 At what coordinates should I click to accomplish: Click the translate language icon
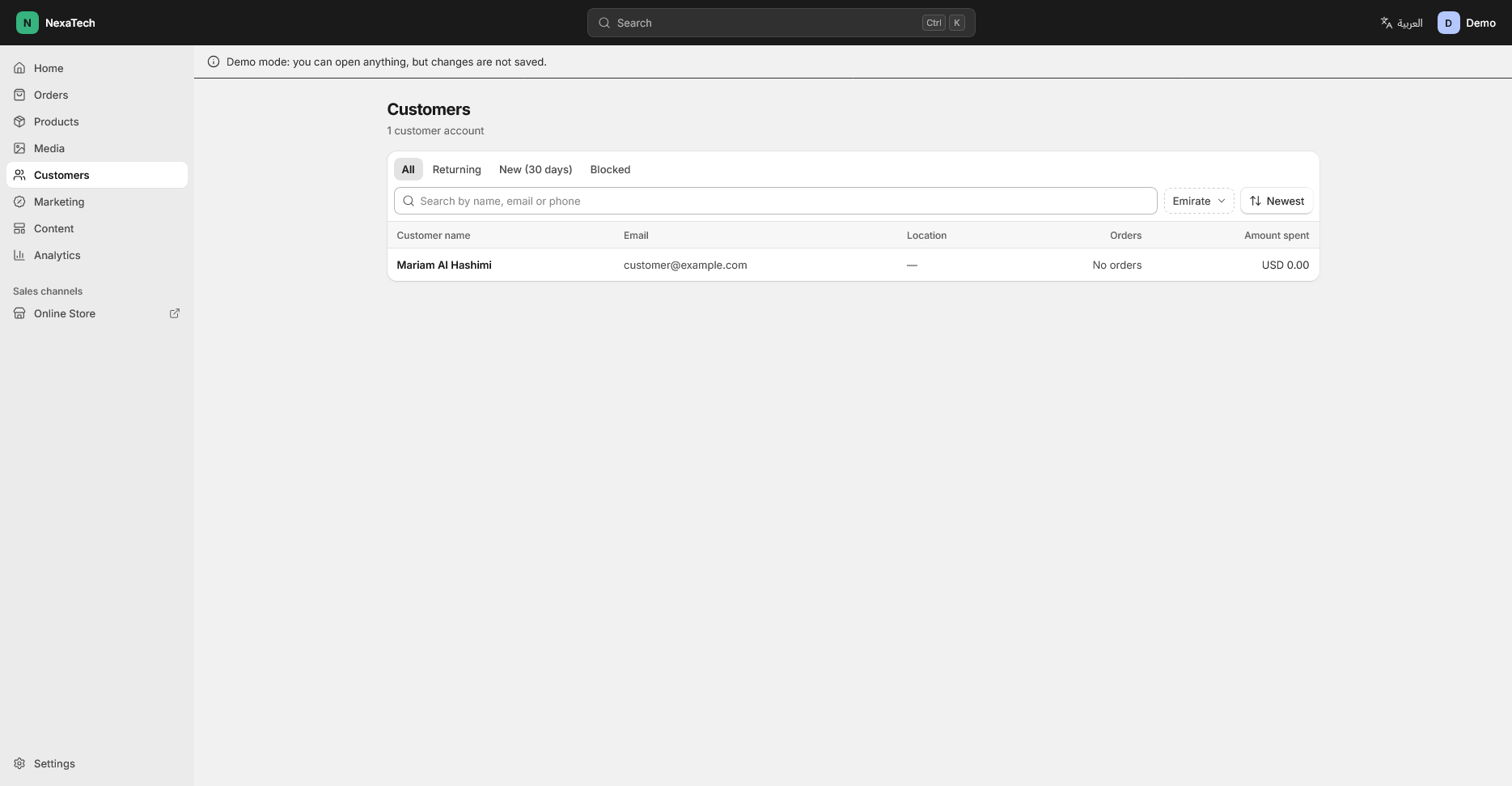point(1386,23)
